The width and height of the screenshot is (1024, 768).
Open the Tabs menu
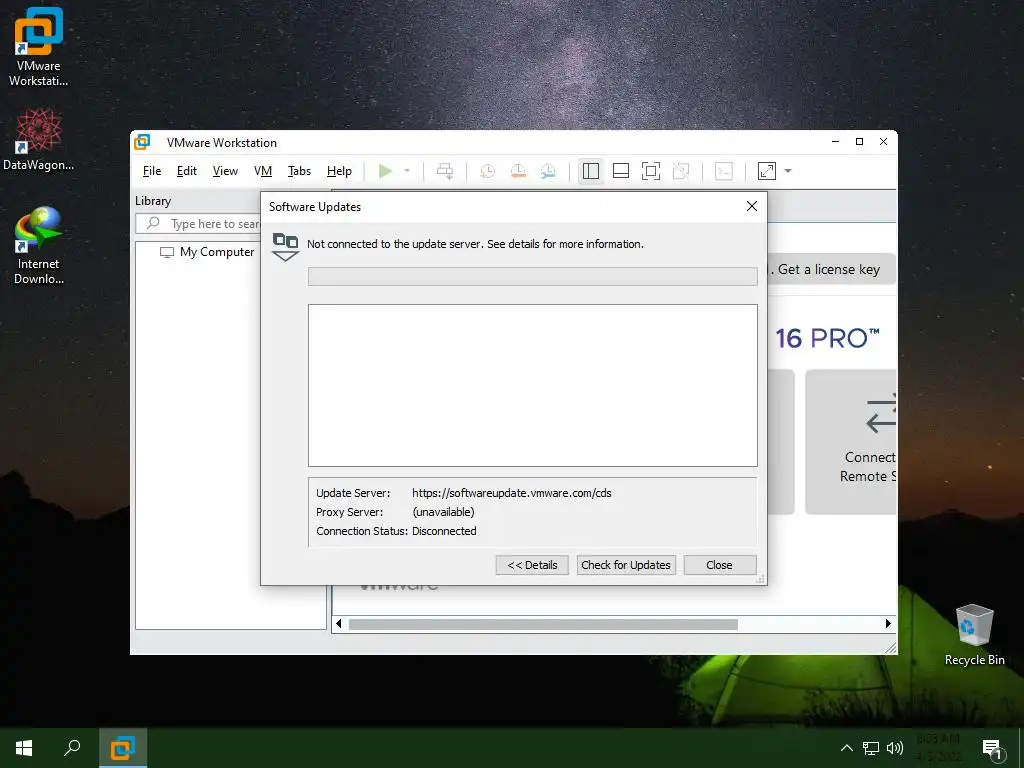[299, 171]
